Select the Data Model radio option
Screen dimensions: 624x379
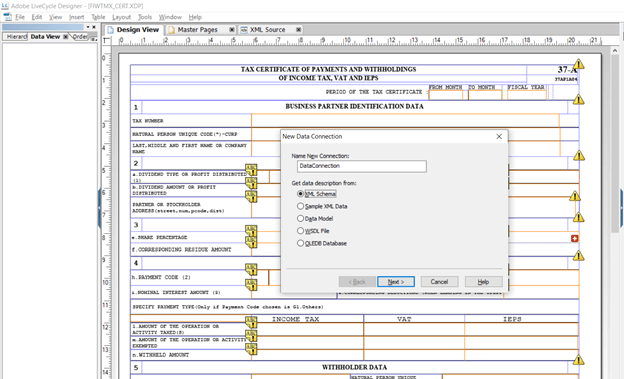tap(300, 219)
